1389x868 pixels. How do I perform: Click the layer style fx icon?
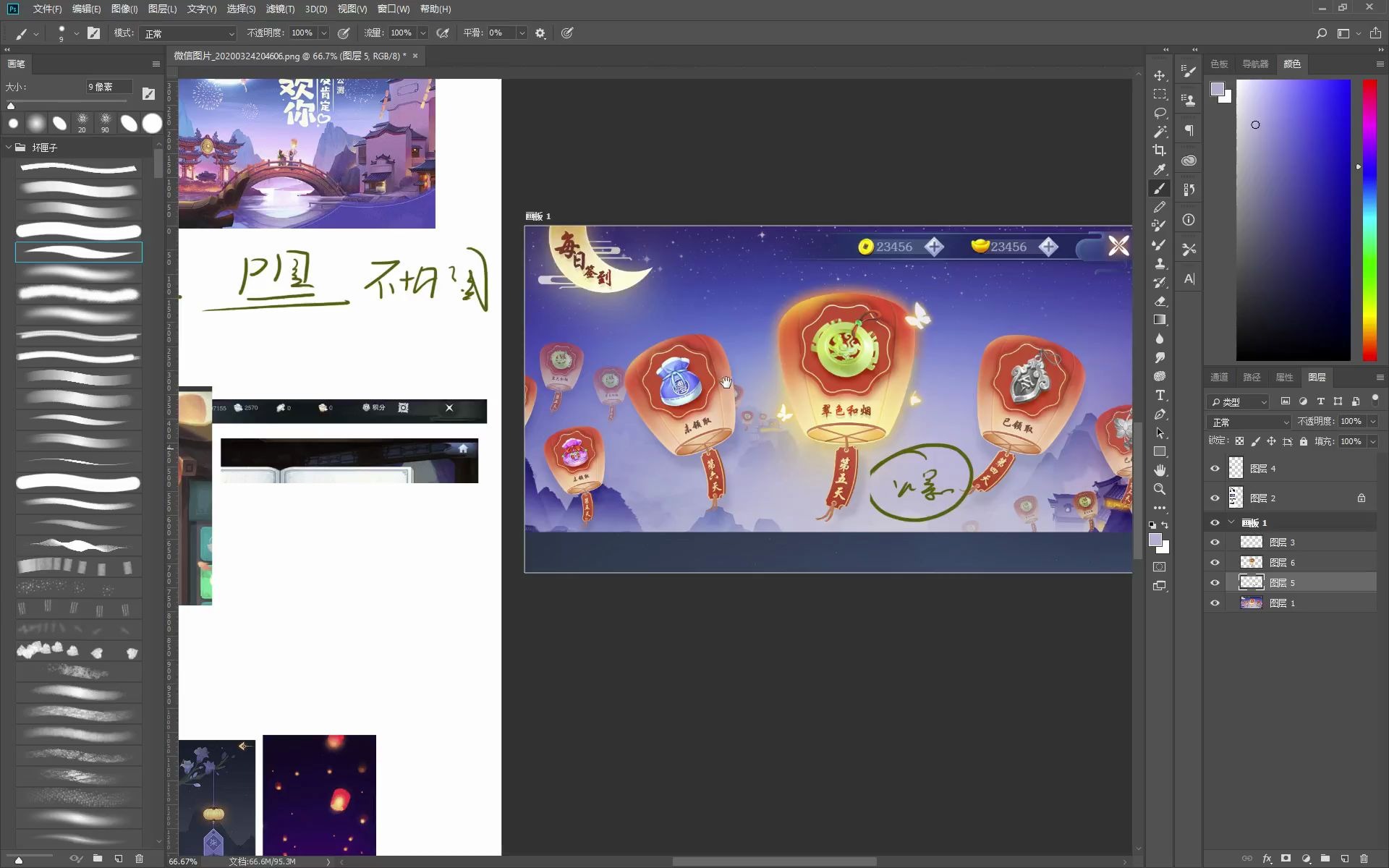coord(1267,859)
